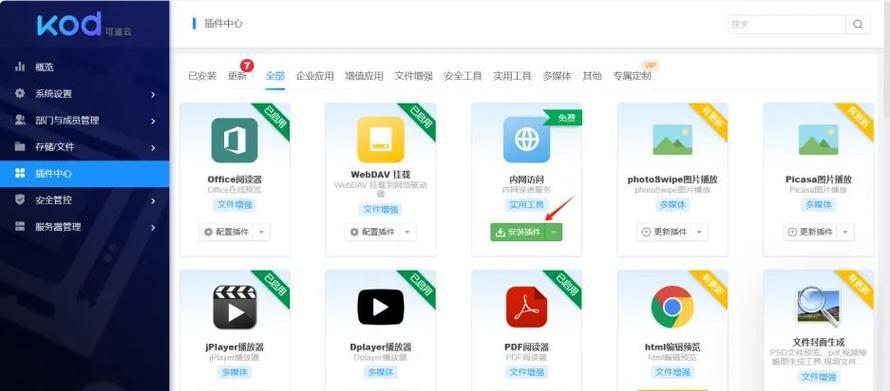Open dropdown arrow beside WebDAV 配置插件

[408, 232]
